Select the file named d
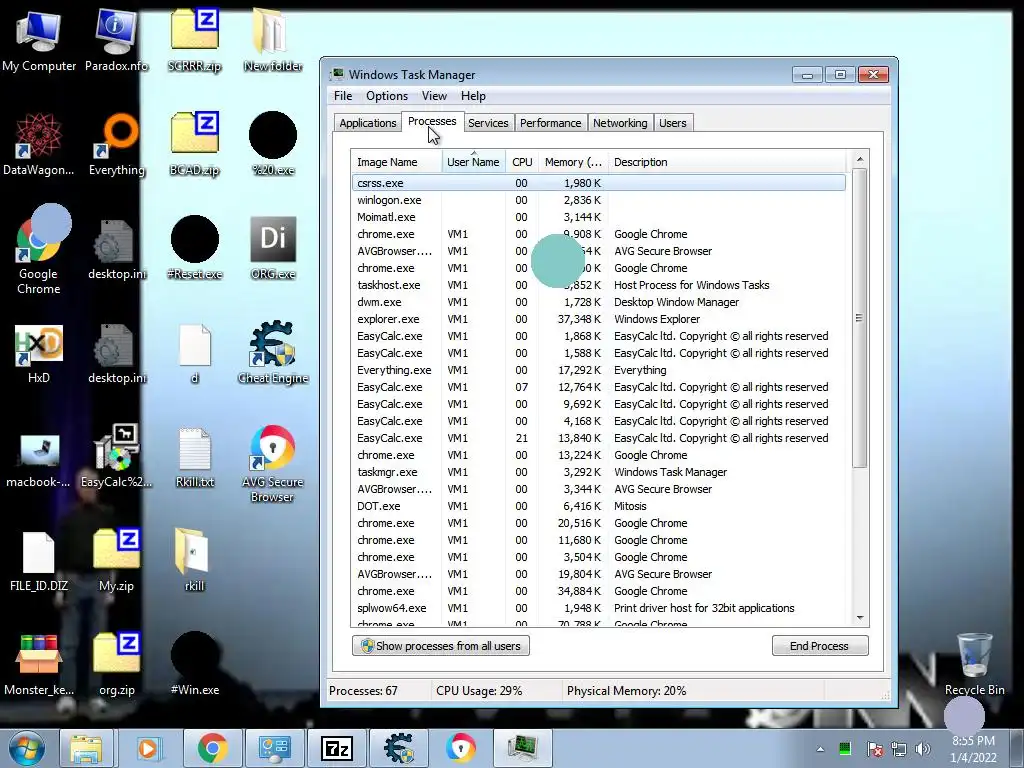 point(195,353)
